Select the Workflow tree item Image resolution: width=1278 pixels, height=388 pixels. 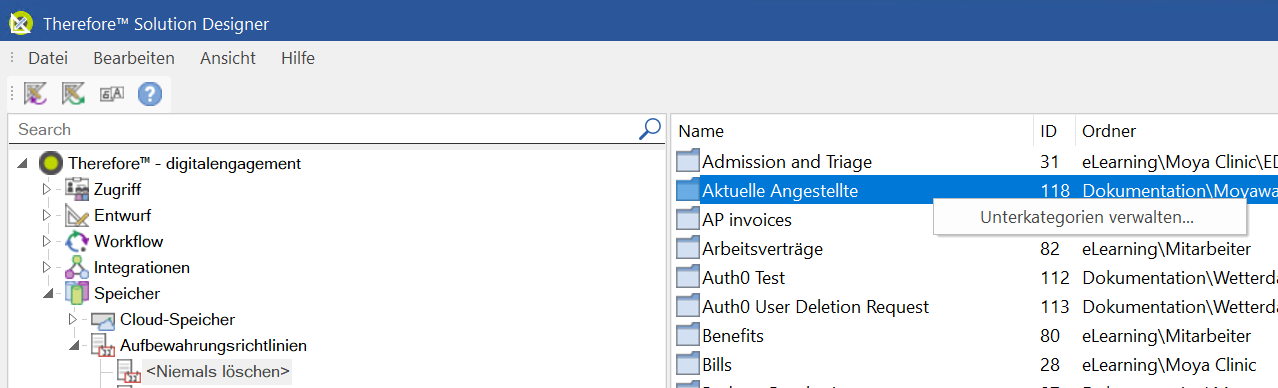point(129,241)
